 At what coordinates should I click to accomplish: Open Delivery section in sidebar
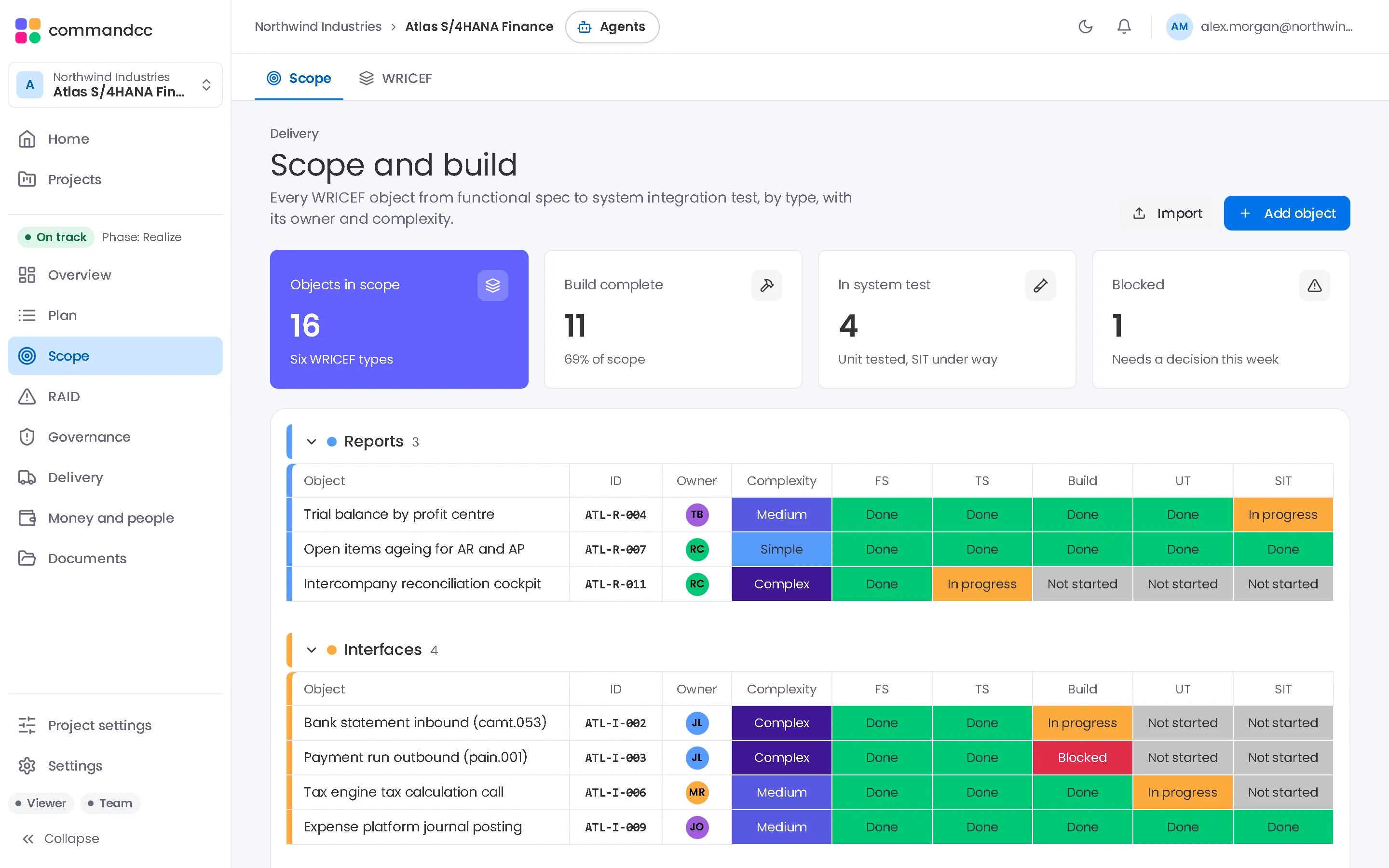pos(115,477)
